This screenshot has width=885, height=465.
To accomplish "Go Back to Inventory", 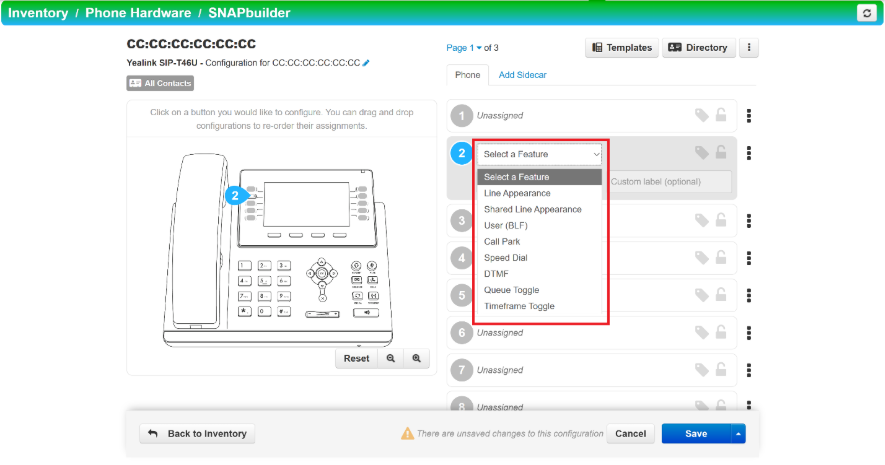I will (x=197, y=433).
